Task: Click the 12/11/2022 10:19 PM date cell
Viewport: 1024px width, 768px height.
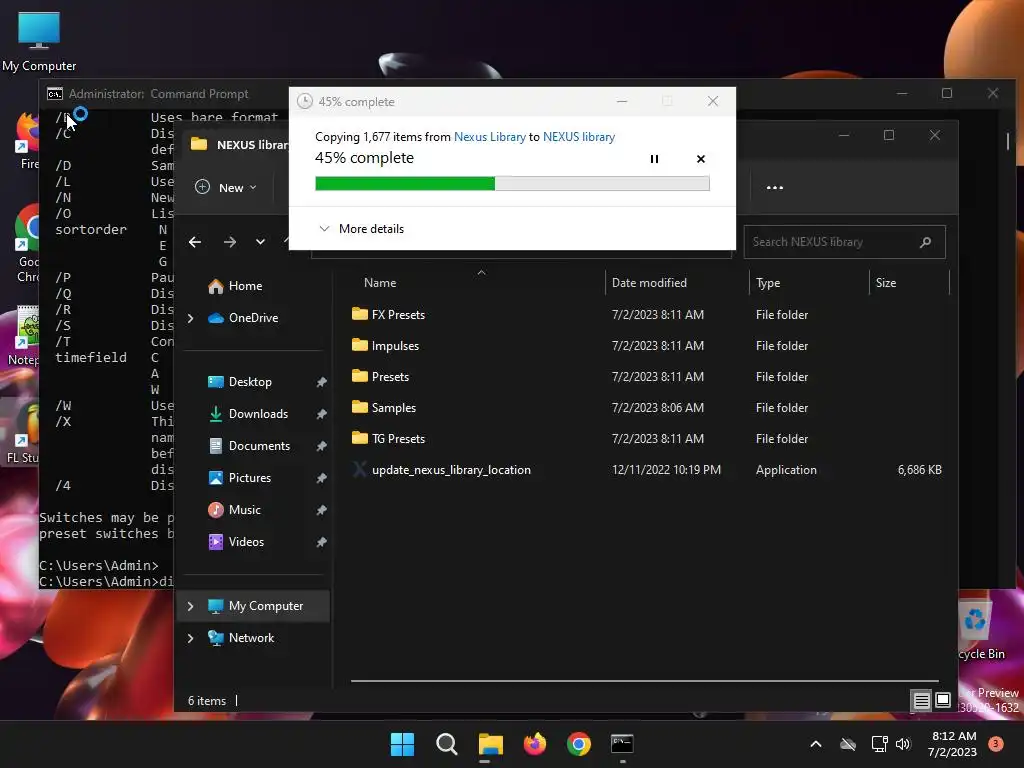Action: pyautogui.click(x=666, y=470)
